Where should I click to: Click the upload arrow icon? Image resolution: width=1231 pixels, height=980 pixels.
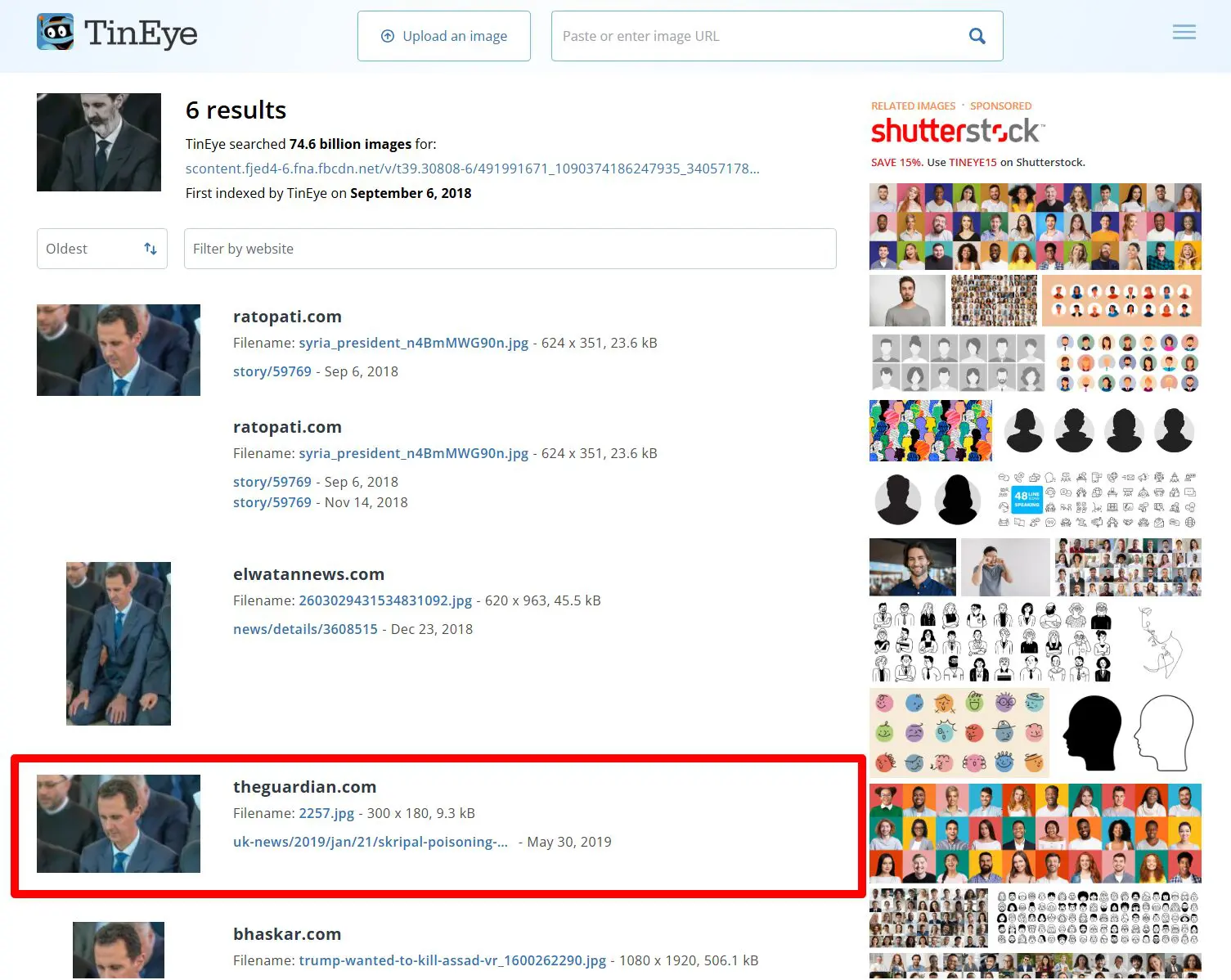(388, 36)
